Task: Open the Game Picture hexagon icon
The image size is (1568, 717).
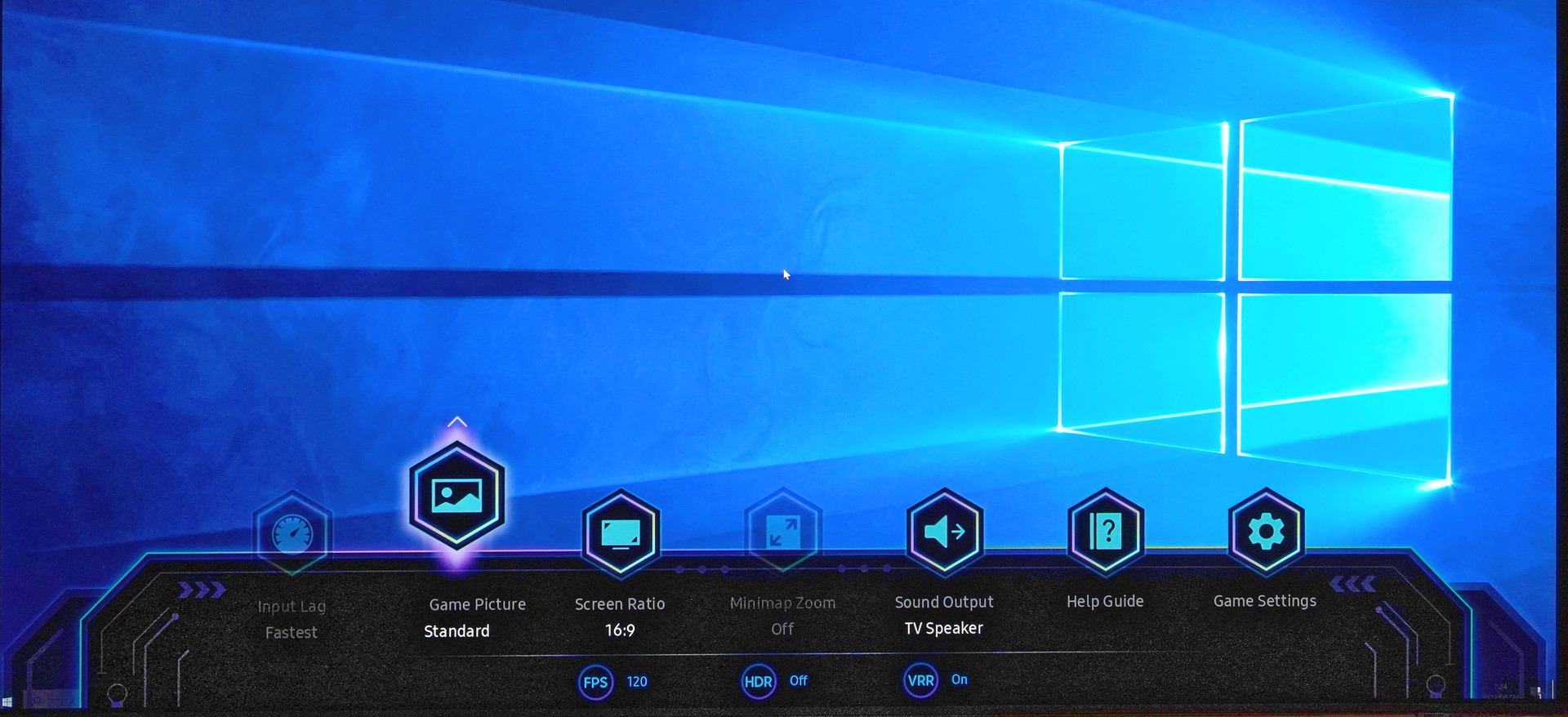Action: [x=457, y=496]
